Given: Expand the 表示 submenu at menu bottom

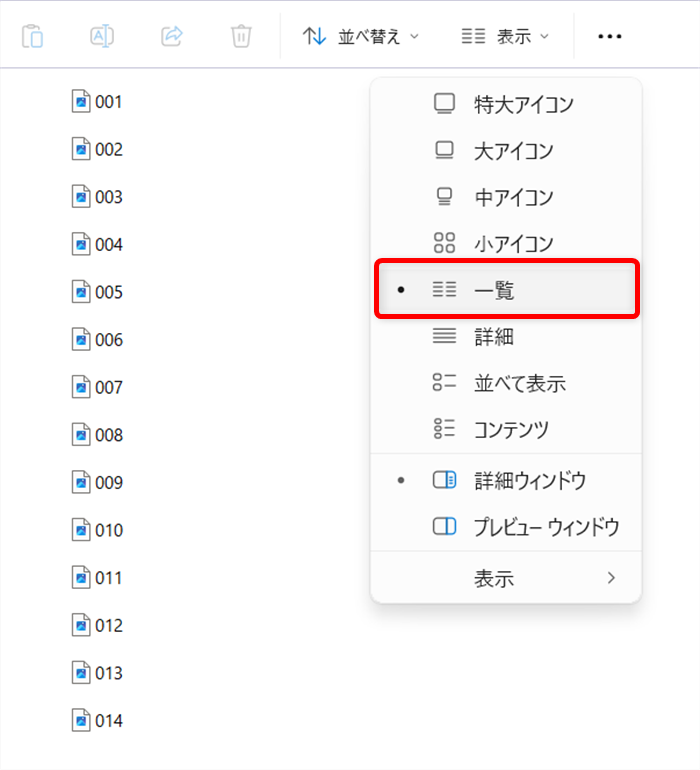Looking at the screenshot, I should click(506, 578).
